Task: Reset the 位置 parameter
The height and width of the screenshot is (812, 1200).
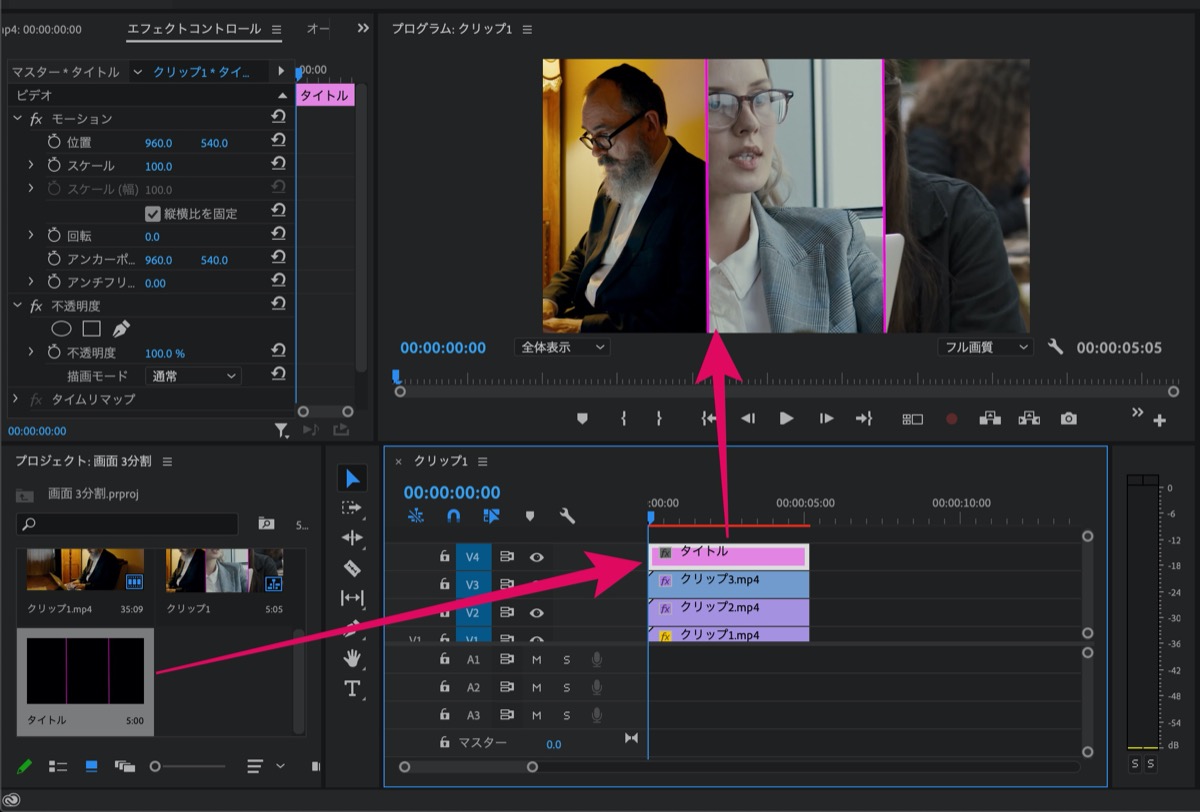Action: coord(278,142)
